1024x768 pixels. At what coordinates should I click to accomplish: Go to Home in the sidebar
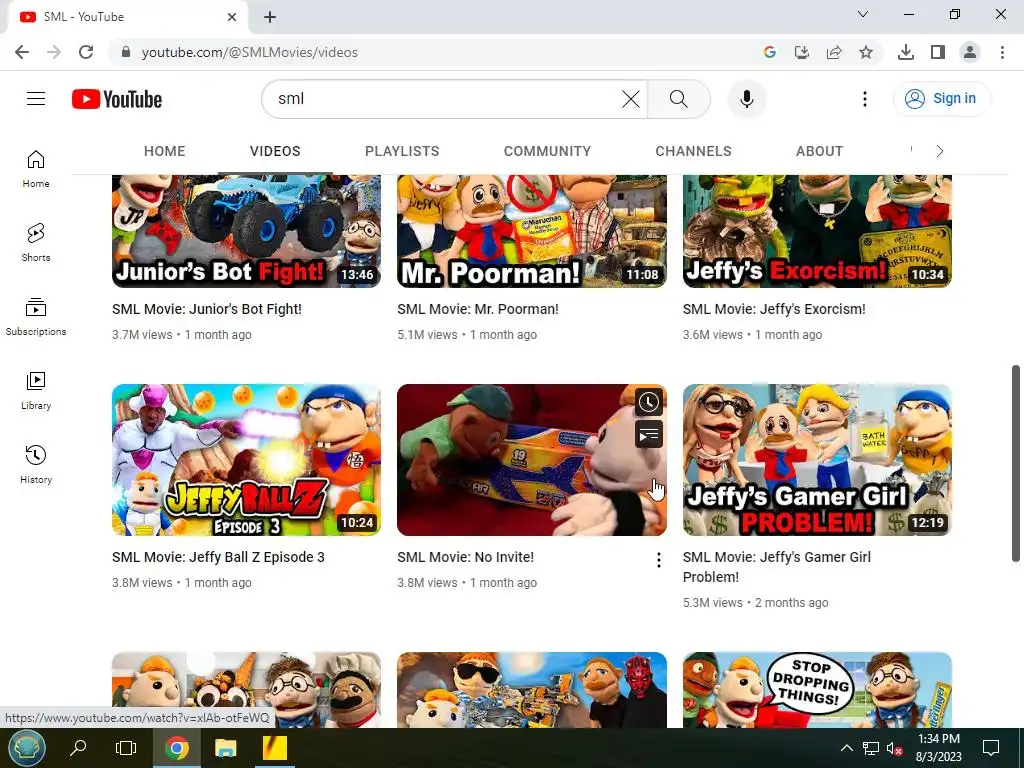(x=36, y=168)
